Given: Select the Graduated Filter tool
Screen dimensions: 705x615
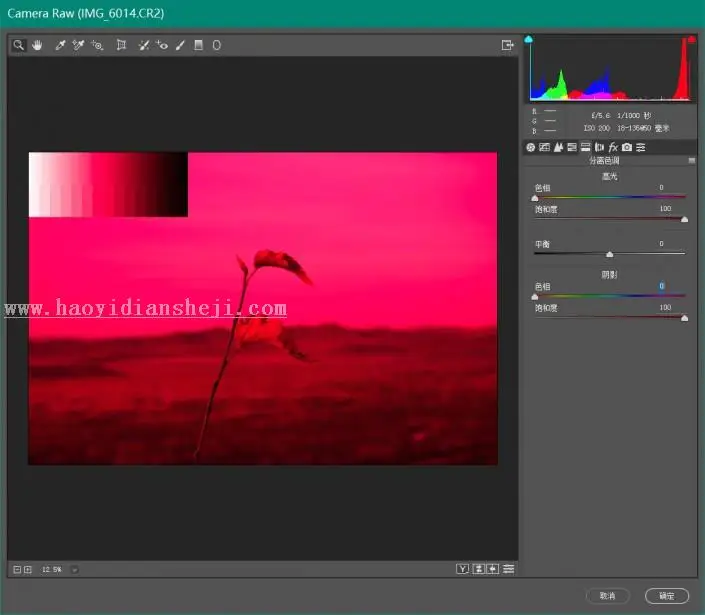Looking at the screenshot, I should 198,45.
